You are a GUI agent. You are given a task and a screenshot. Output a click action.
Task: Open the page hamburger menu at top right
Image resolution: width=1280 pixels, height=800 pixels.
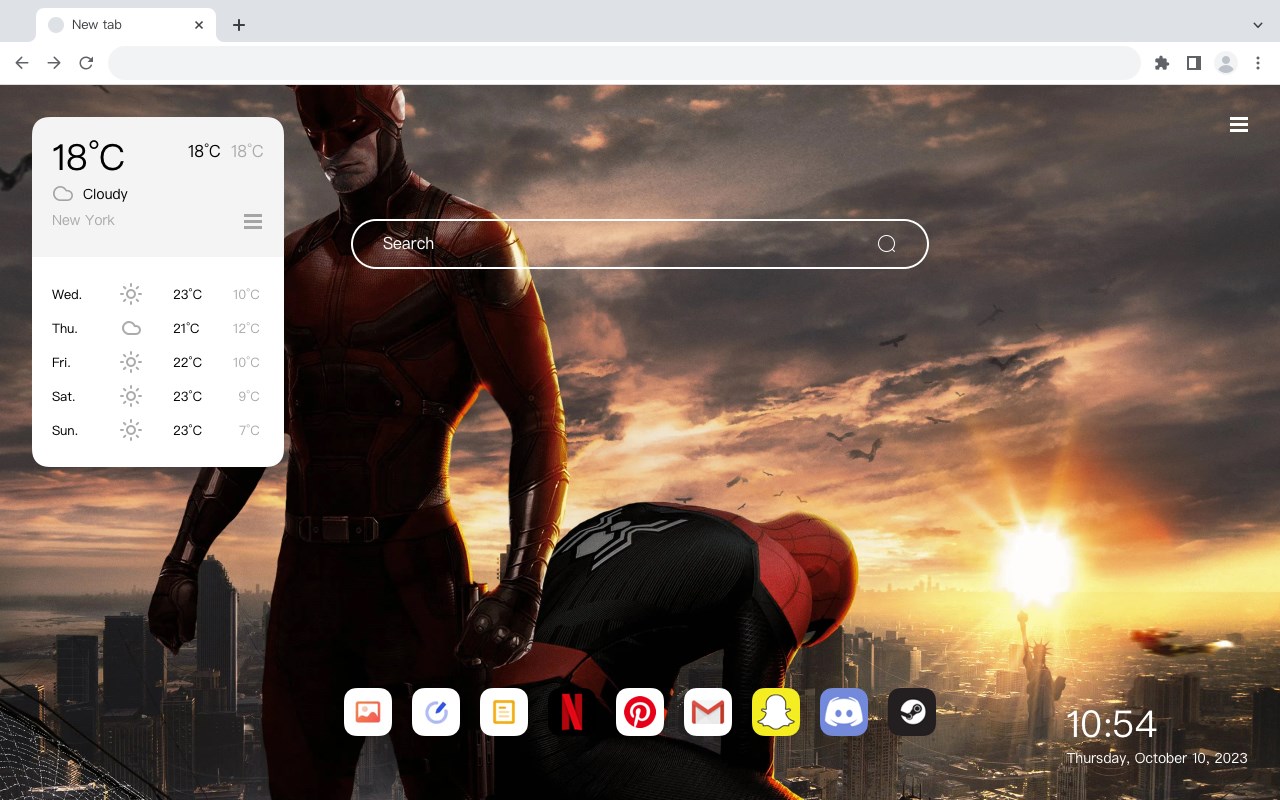tap(1239, 125)
